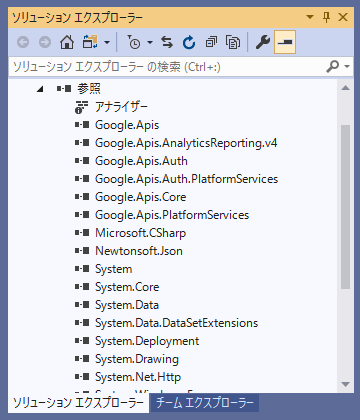Select the Google.Apis.Auth reference
This screenshot has width=360, height=420.
click(x=141, y=161)
